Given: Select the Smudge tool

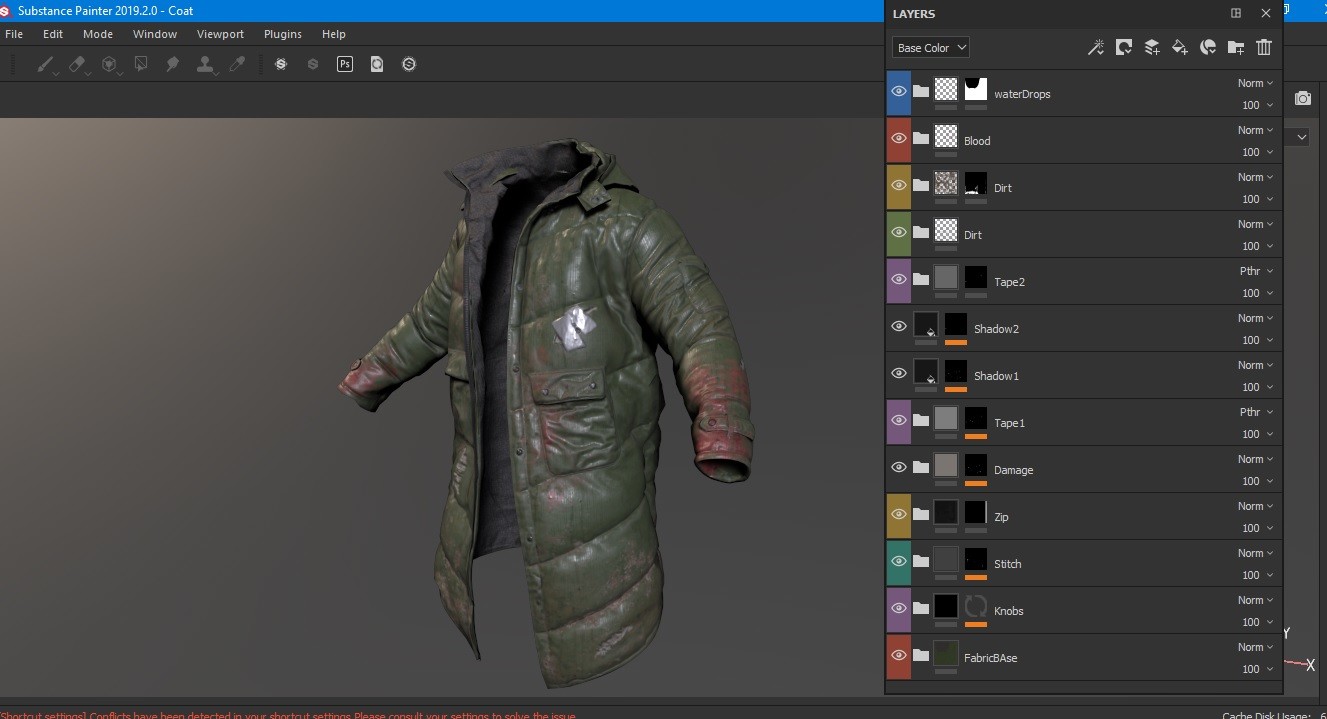Looking at the screenshot, I should point(173,64).
